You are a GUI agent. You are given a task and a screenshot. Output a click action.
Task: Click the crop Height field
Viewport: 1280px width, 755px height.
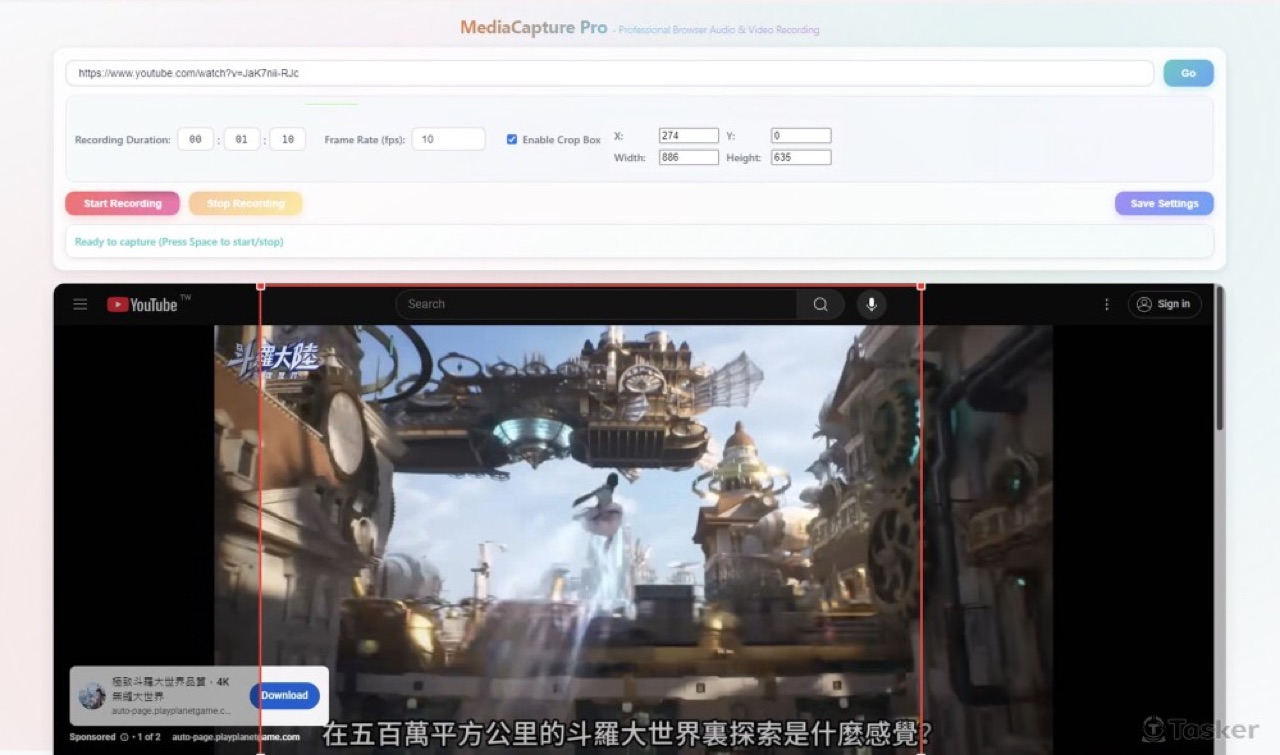801,157
